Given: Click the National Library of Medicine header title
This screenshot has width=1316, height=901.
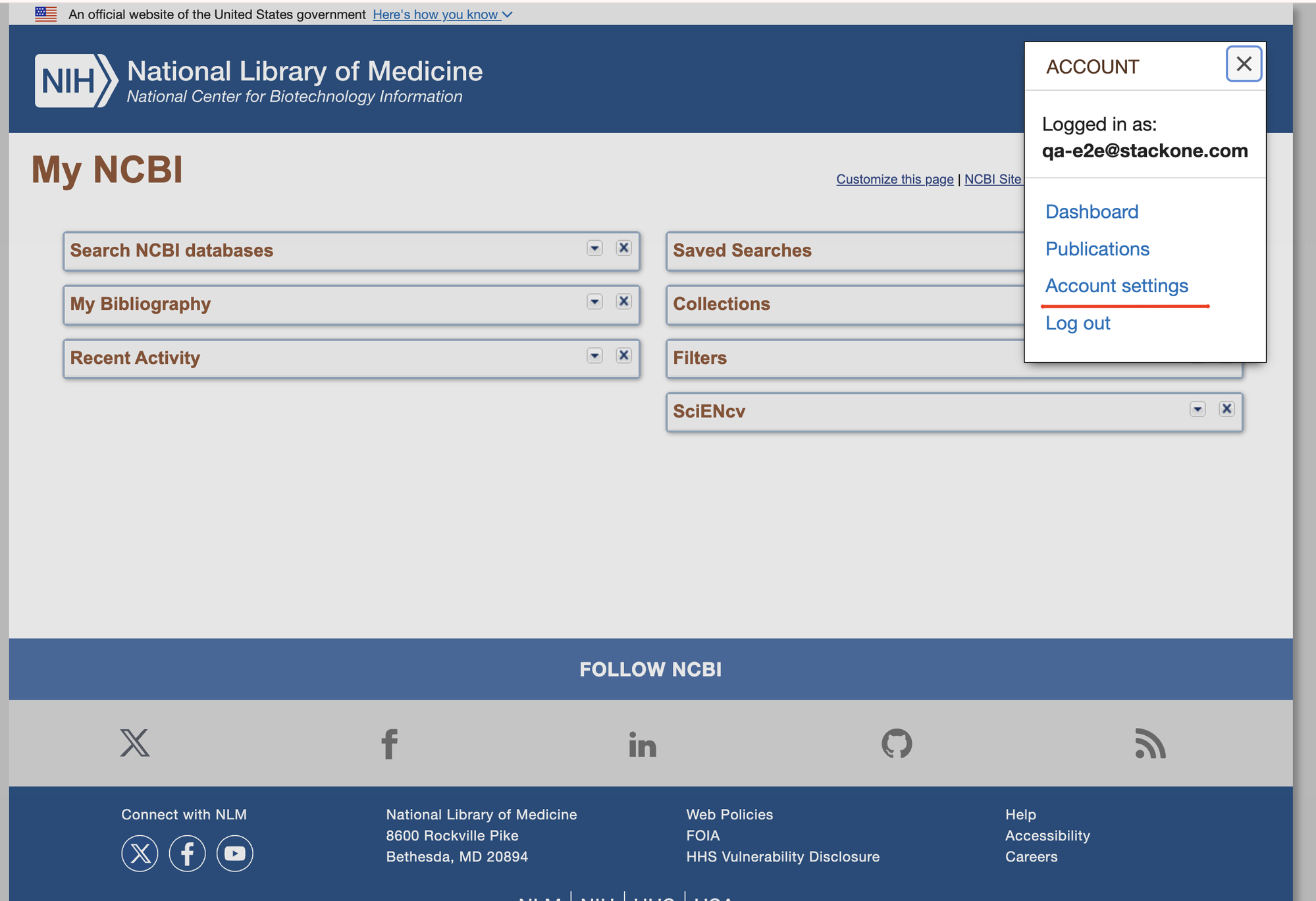Looking at the screenshot, I should coord(305,71).
